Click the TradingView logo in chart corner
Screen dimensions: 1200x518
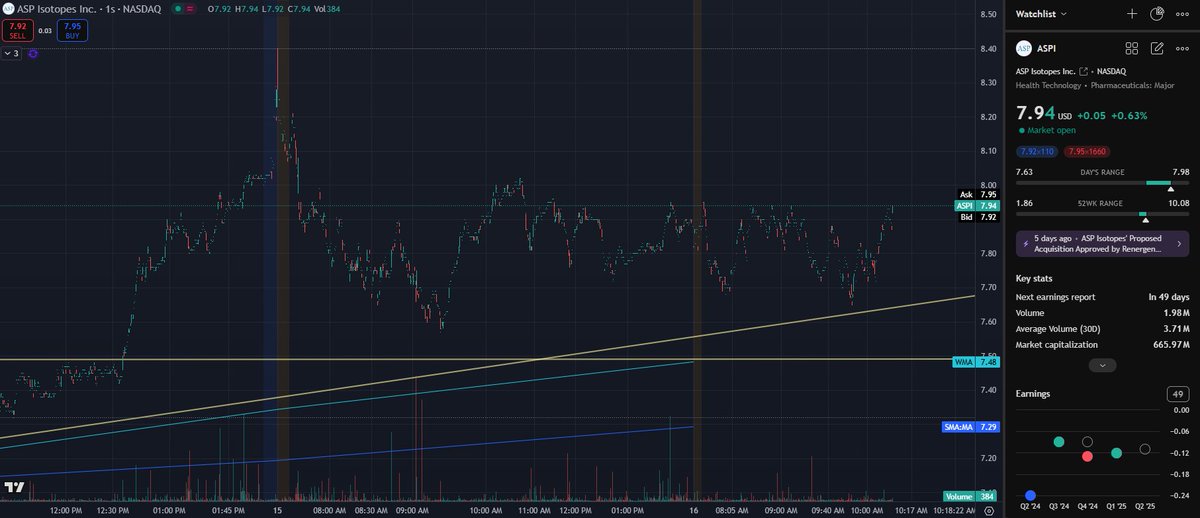[14, 487]
